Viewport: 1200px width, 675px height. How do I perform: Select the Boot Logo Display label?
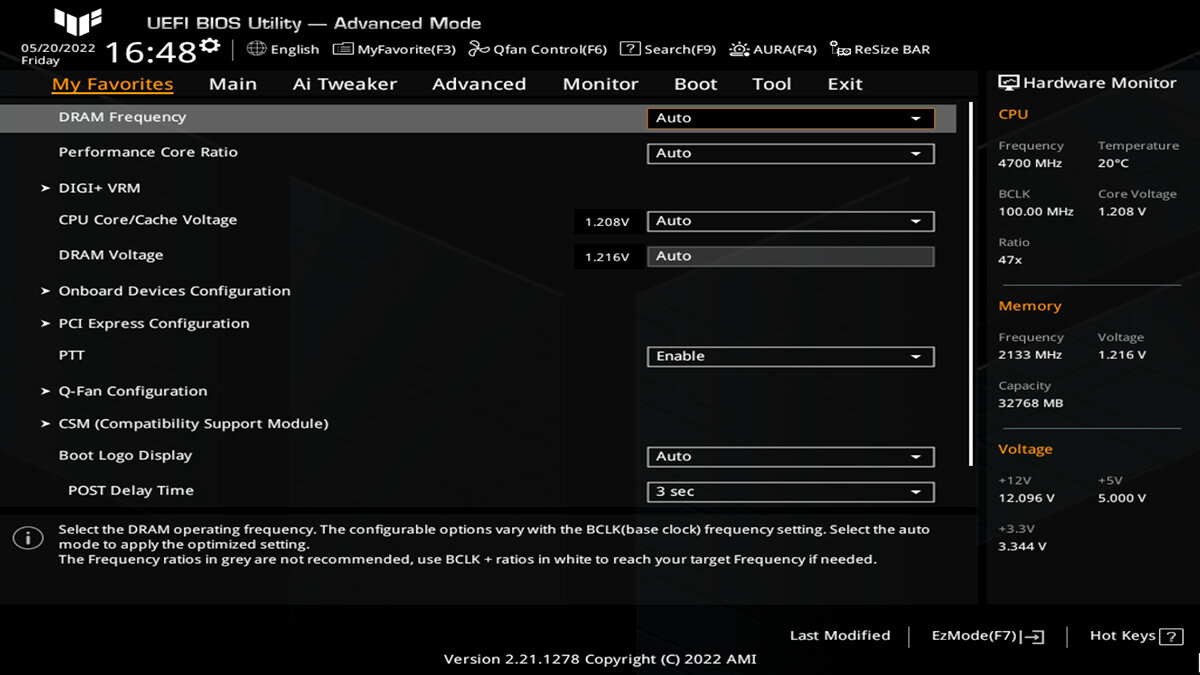pyautogui.click(x=125, y=455)
